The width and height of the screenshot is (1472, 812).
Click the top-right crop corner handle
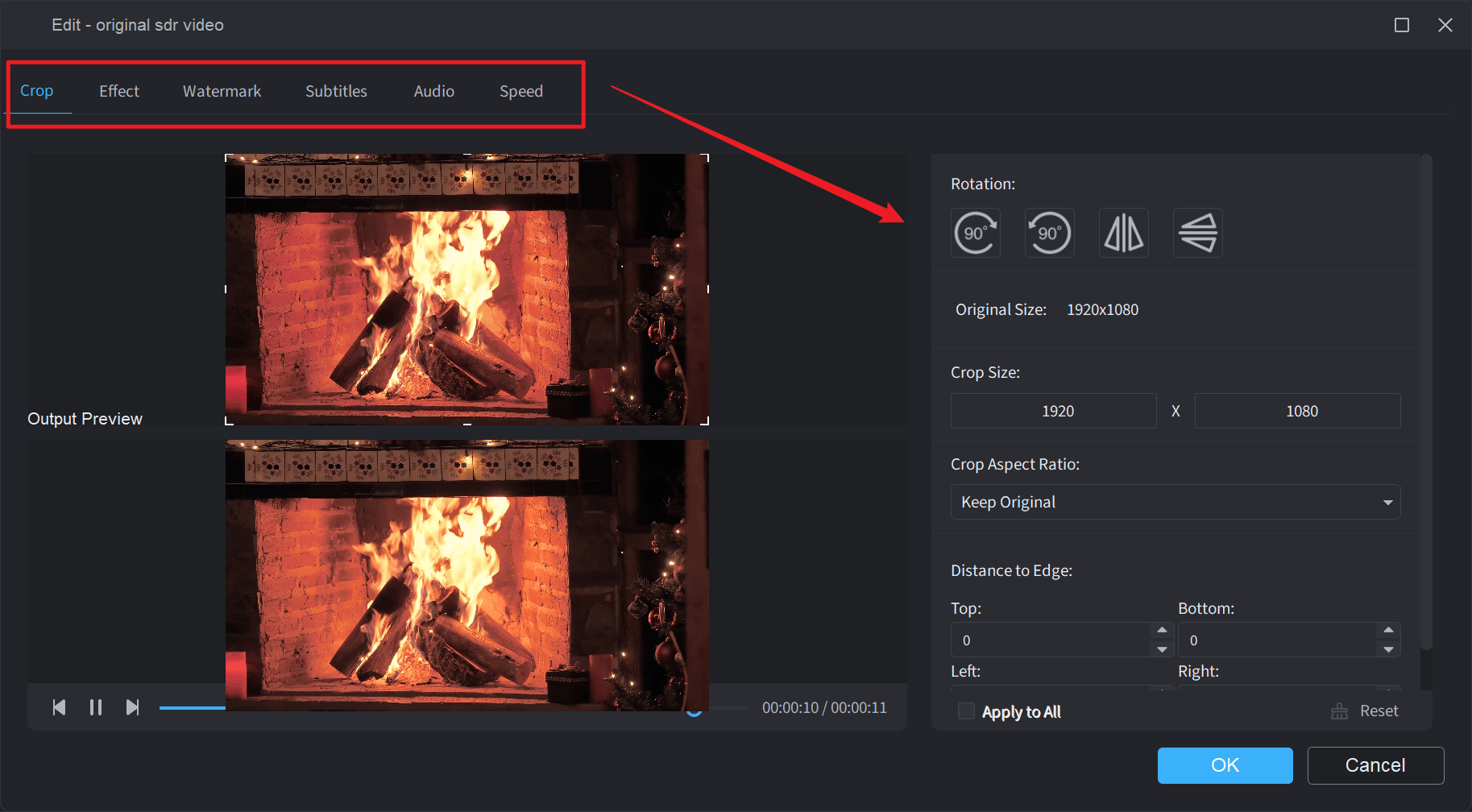707,157
